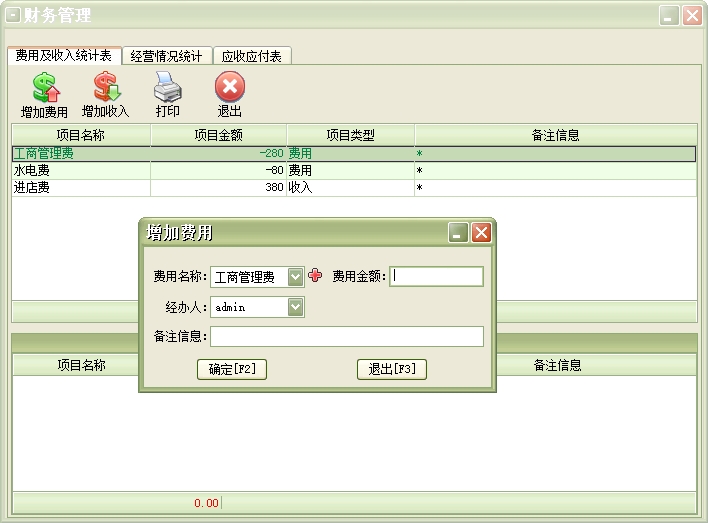This screenshot has height=523, width=708.
Task: Click the red 退出 exit toolbar icon
Action: point(229,88)
